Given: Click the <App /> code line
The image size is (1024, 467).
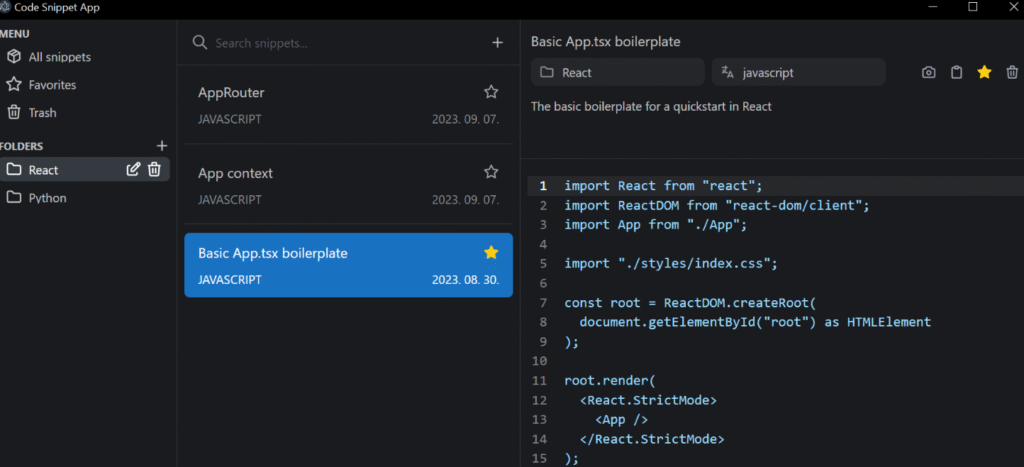Looking at the screenshot, I should point(621,419).
